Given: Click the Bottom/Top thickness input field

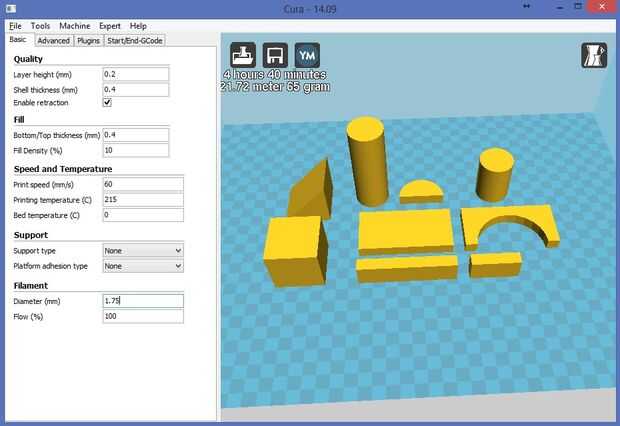Looking at the screenshot, I should click(x=136, y=135).
